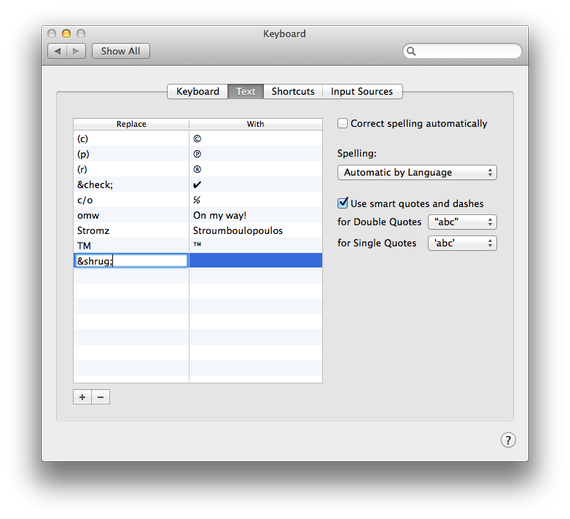The width and height of the screenshot is (570, 519).
Task: Open the Spelling Automatic by Language dropdown
Action: pyautogui.click(x=417, y=172)
